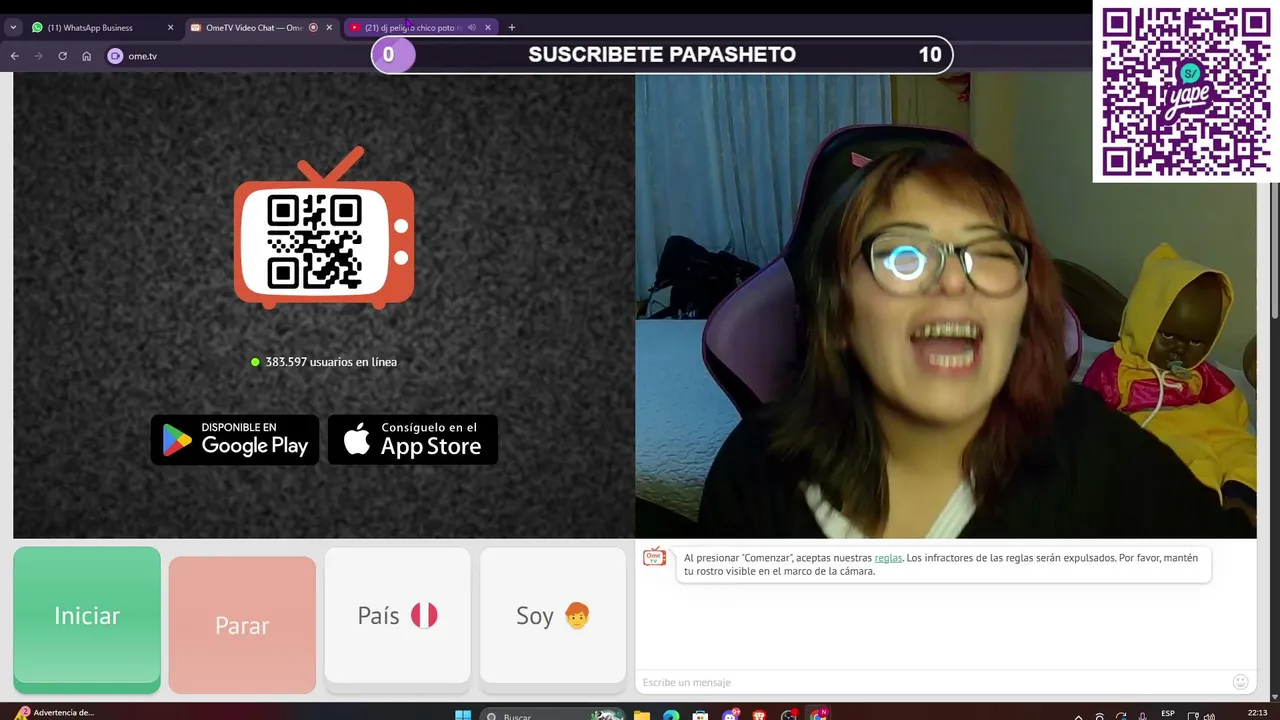Click the WhatsApp icon on first tab
This screenshot has width=1280, height=720.
(x=38, y=28)
